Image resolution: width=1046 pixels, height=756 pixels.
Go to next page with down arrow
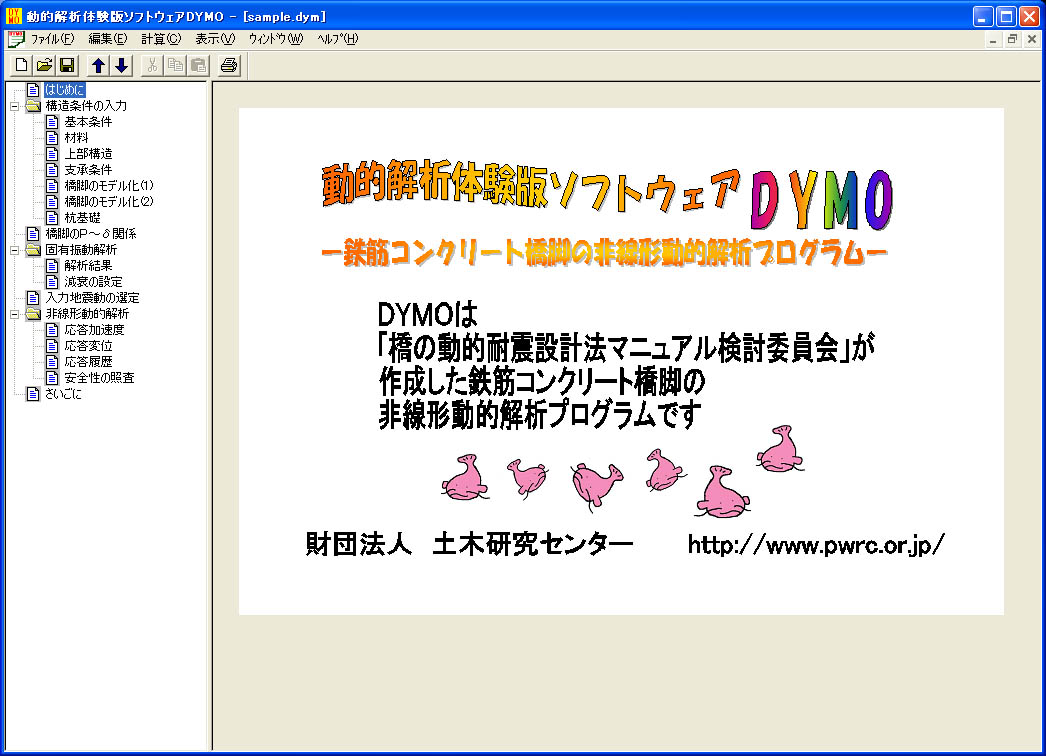121,65
